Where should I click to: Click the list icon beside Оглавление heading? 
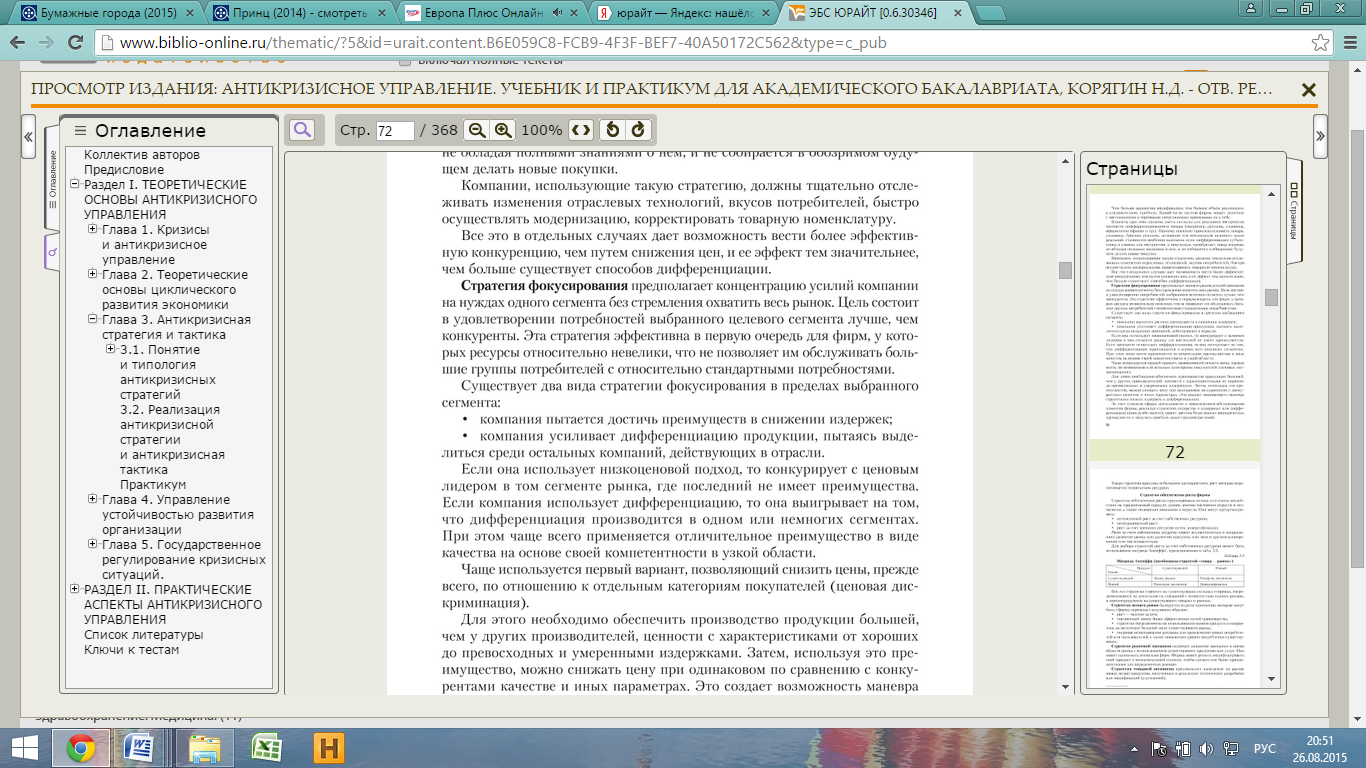coord(81,131)
